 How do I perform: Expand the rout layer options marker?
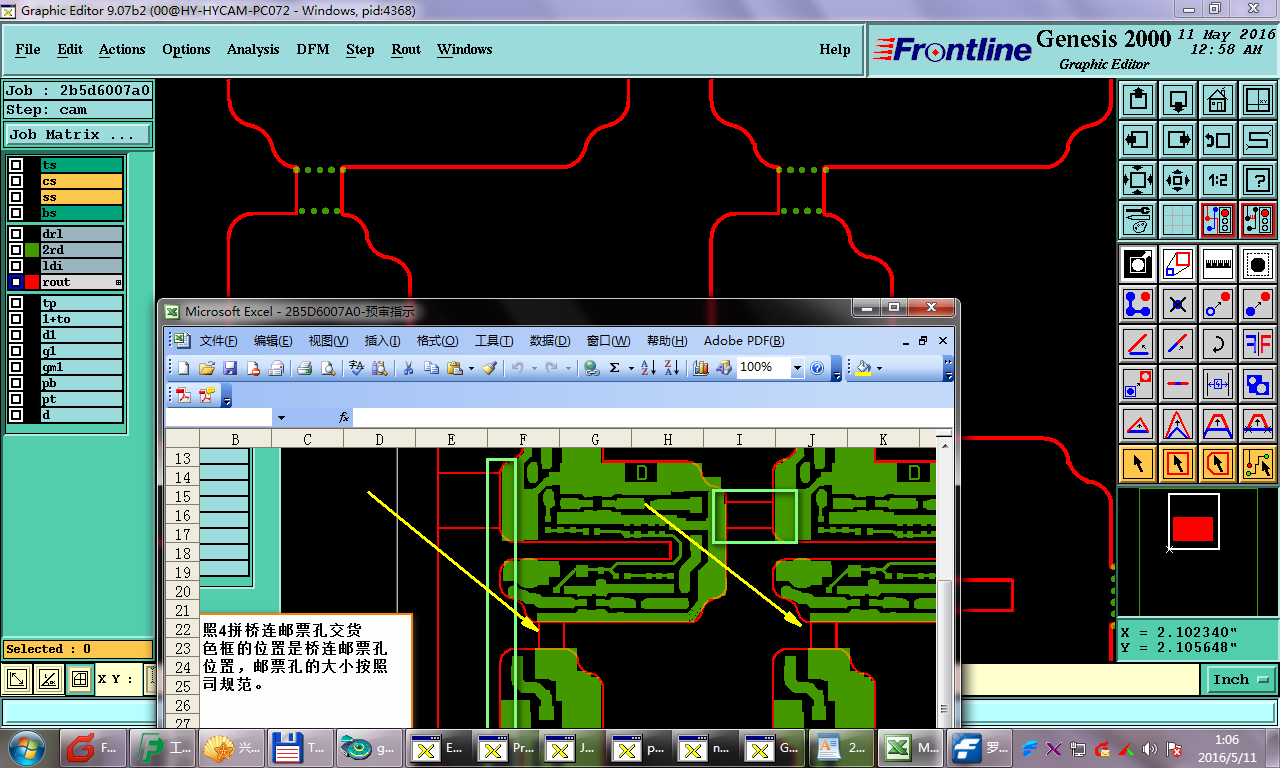(x=118, y=283)
